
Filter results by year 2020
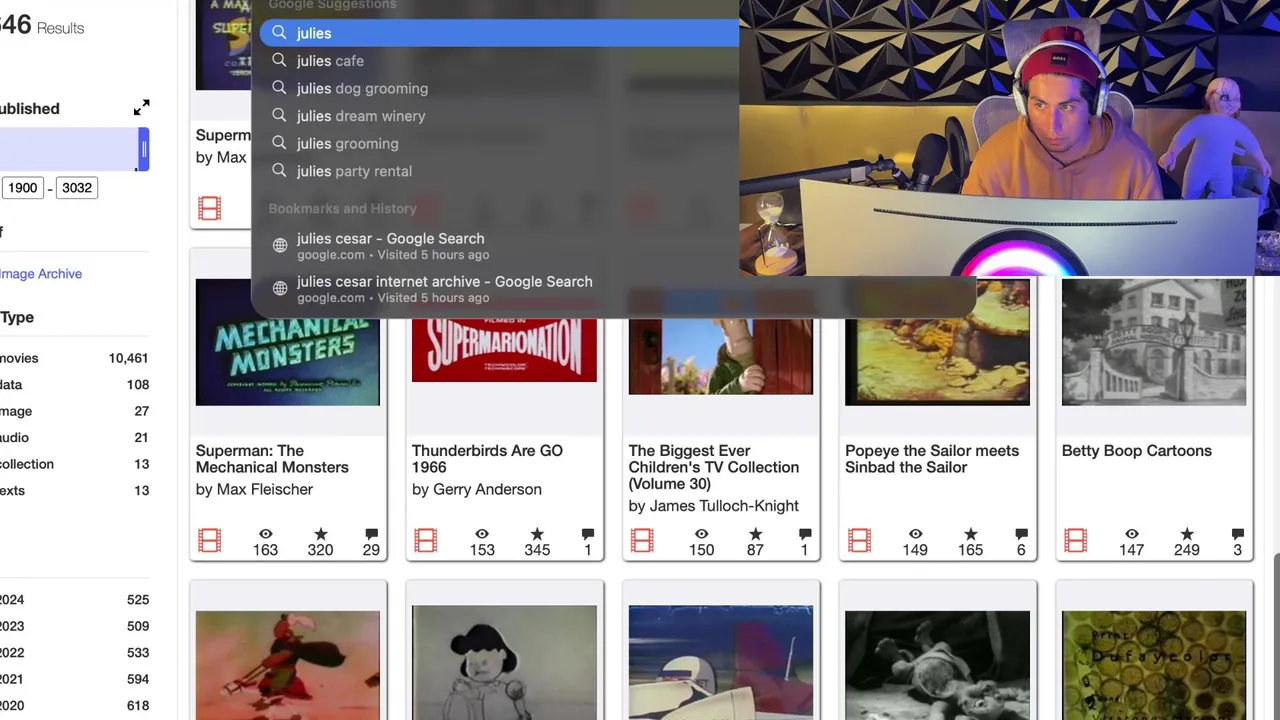pyautogui.click(x=12, y=706)
